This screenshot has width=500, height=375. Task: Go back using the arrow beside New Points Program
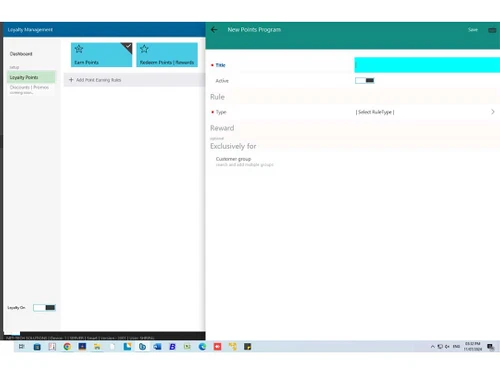[x=214, y=30]
